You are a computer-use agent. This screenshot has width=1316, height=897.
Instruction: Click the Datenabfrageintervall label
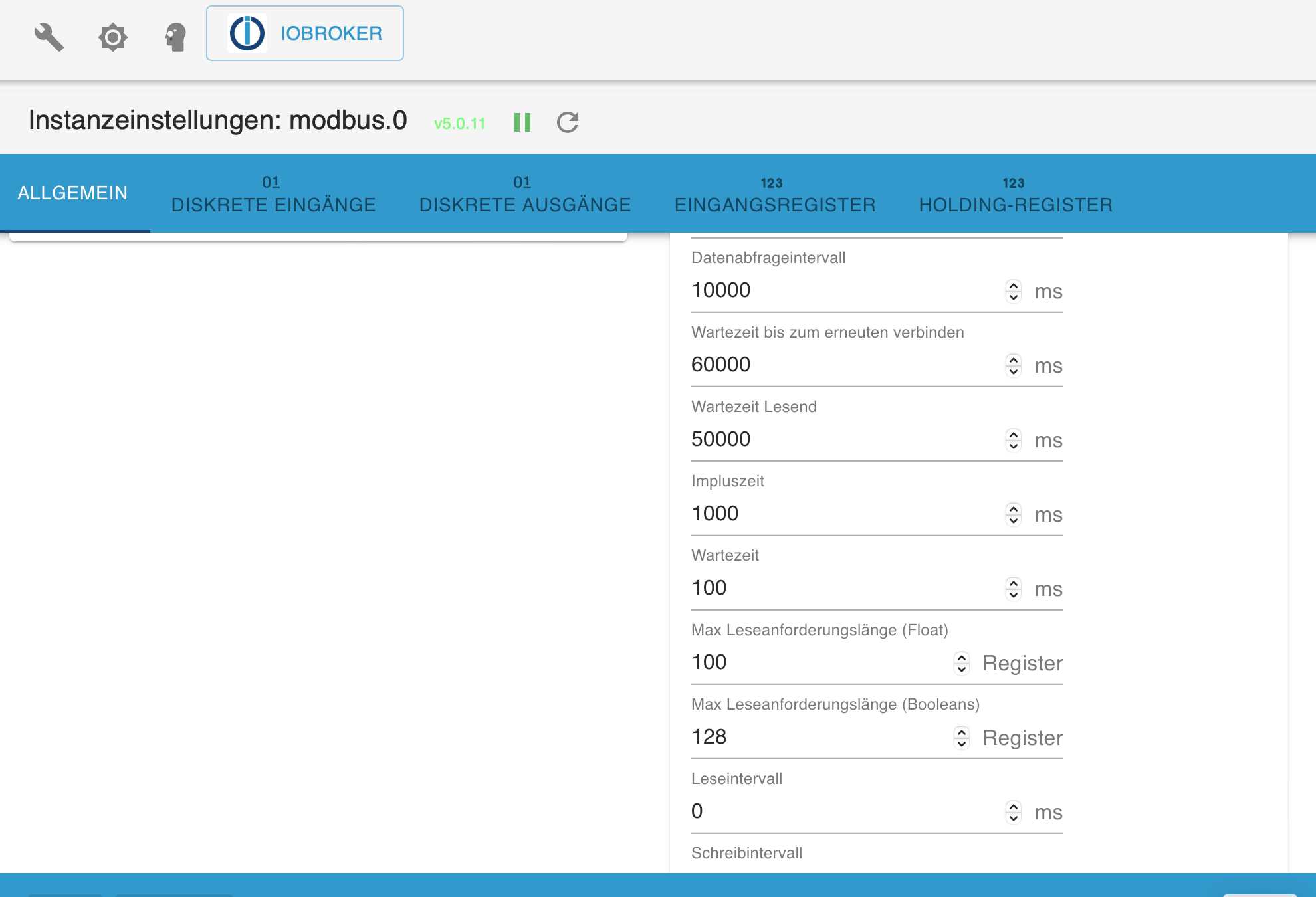(x=768, y=258)
